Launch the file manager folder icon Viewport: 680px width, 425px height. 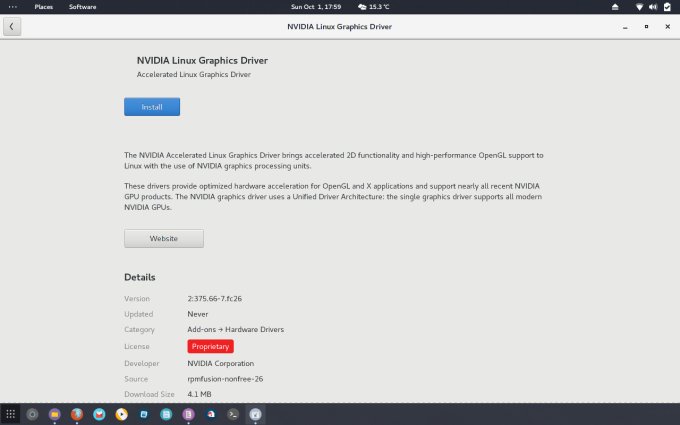pos(55,414)
